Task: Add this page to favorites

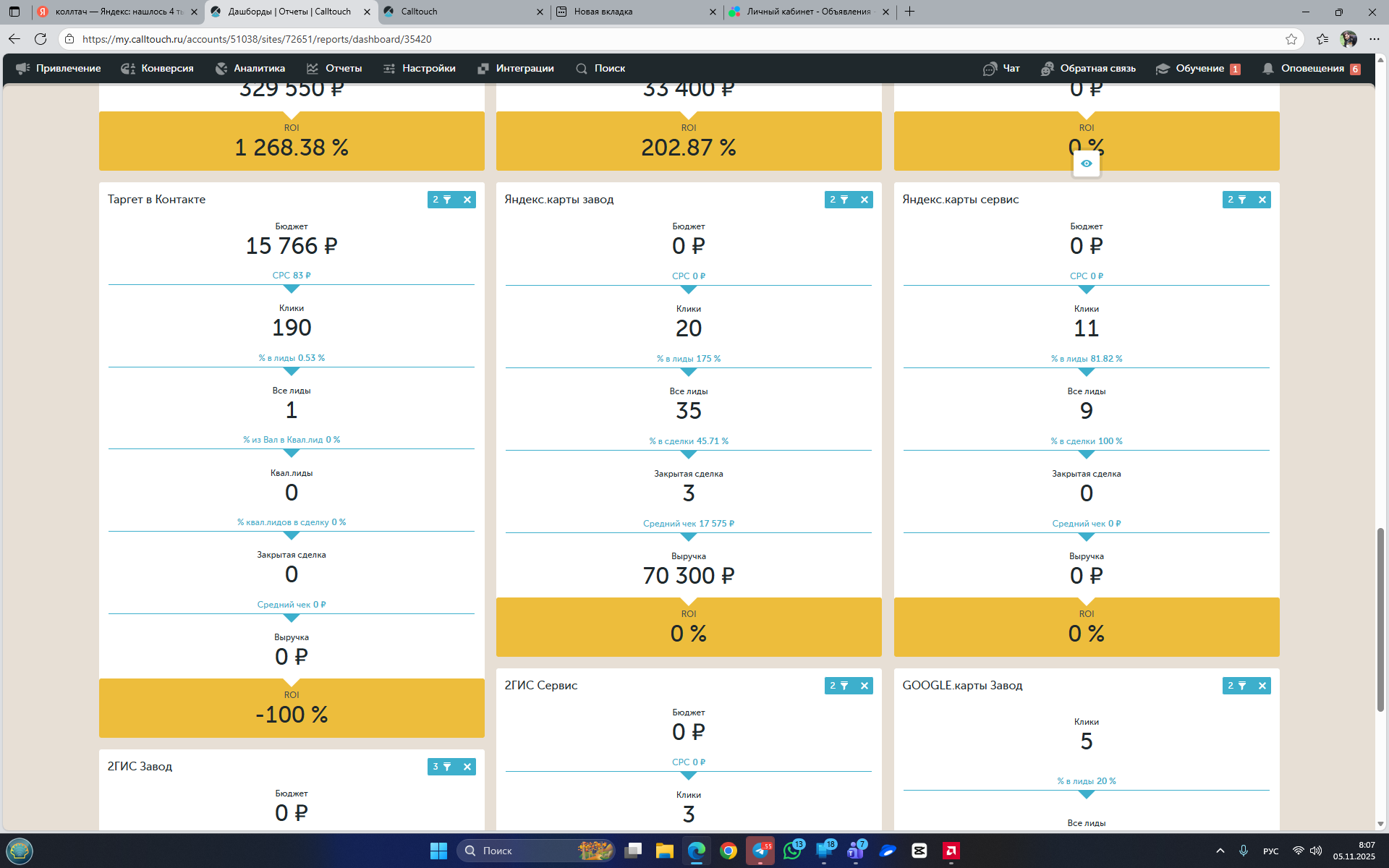Action: coord(1291,39)
